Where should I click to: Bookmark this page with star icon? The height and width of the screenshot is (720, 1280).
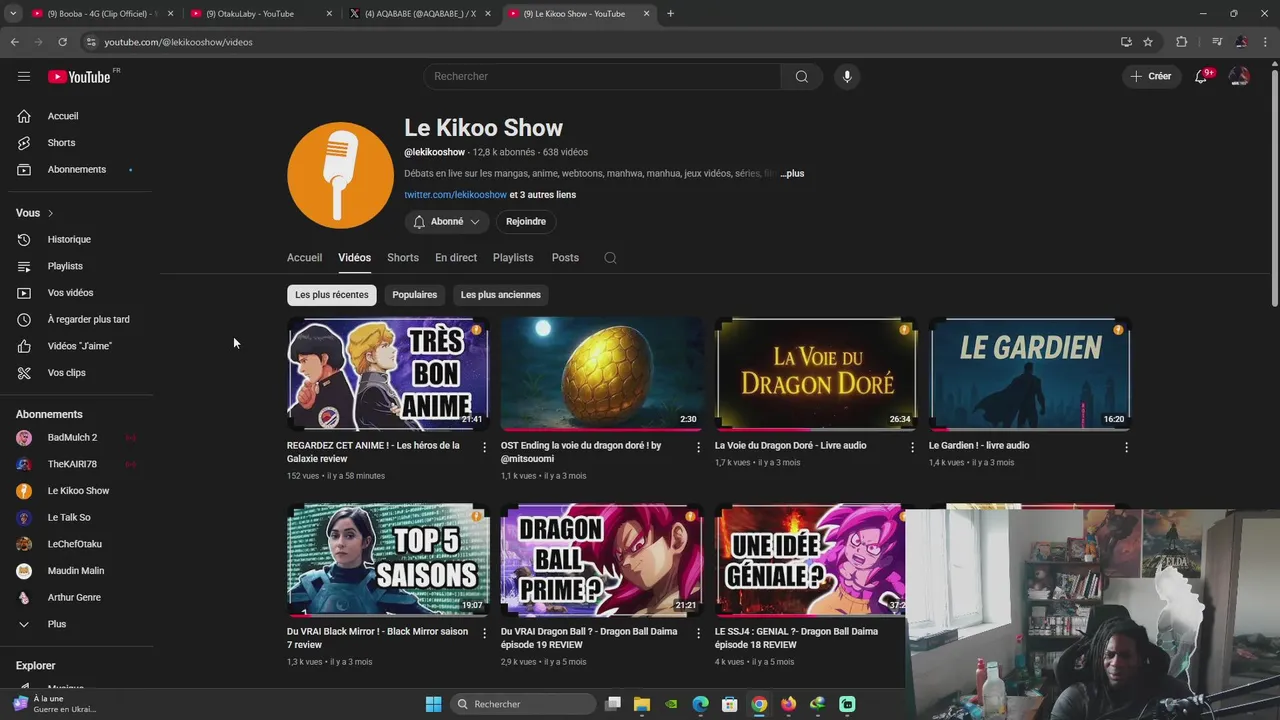(x=1148, y=42)
